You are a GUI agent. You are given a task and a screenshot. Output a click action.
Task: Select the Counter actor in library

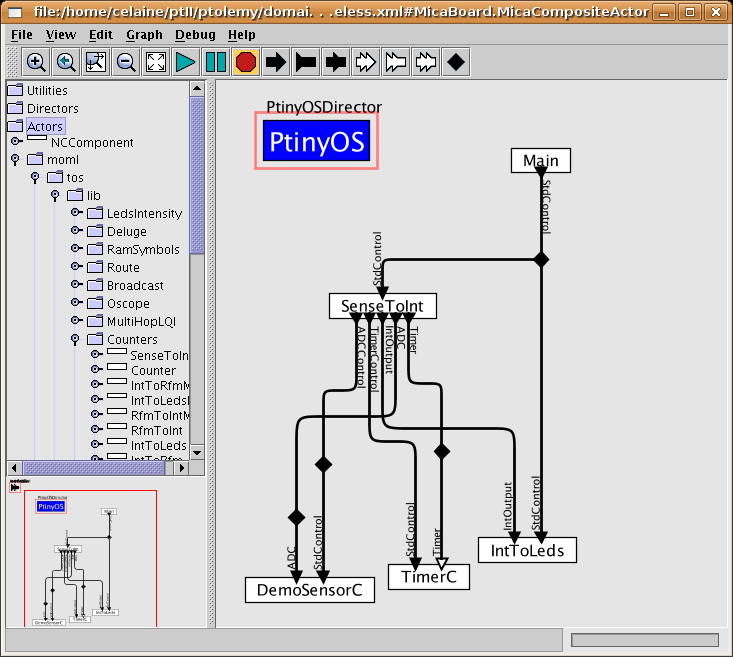tap(153, 370)
